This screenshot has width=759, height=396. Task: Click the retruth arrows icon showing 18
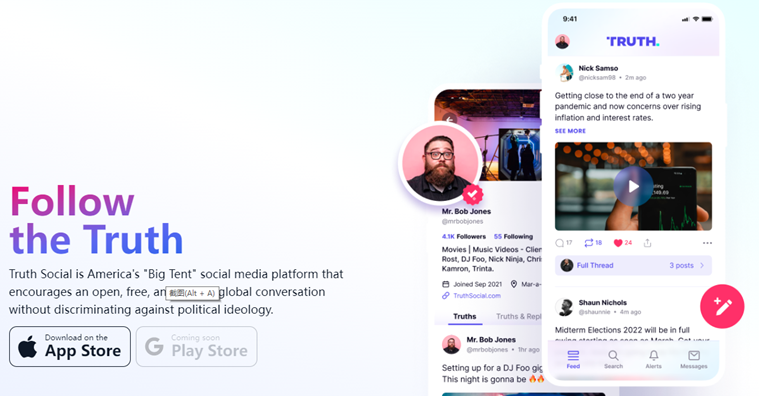point(589,243)
